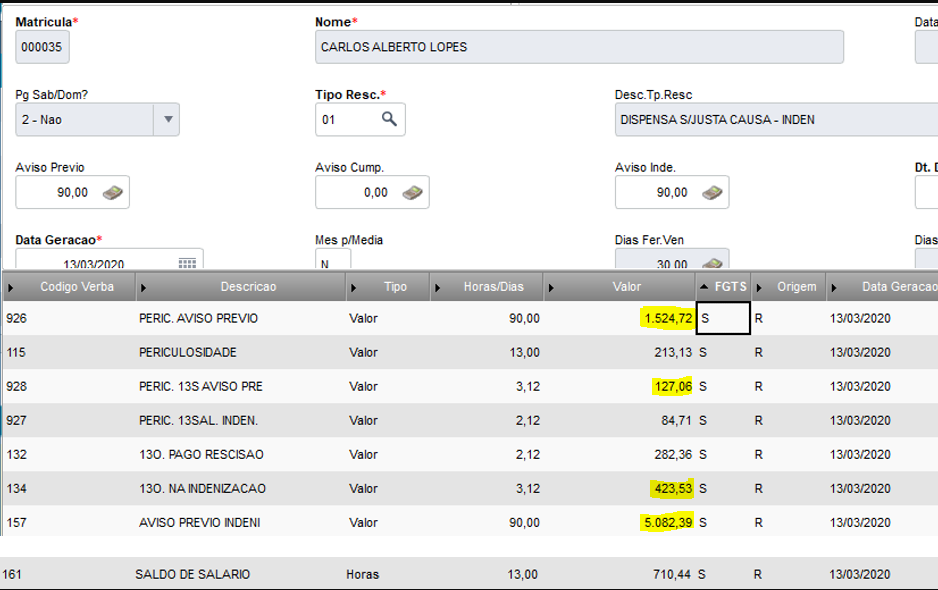Click the value 5.082,39
938x590 pixels.
tap(668, 523)
